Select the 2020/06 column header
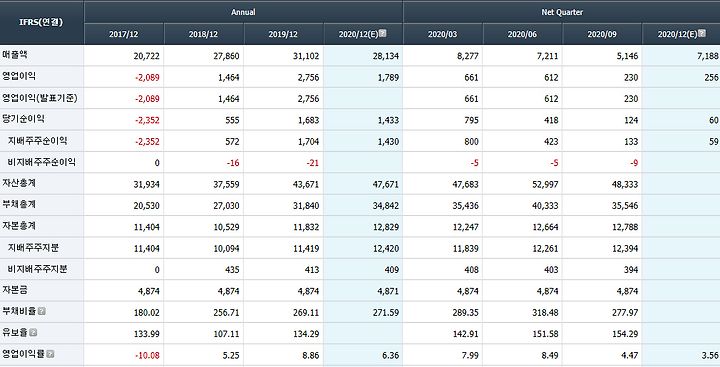Viewport: 720px width, 367px height. pos(523,34)
